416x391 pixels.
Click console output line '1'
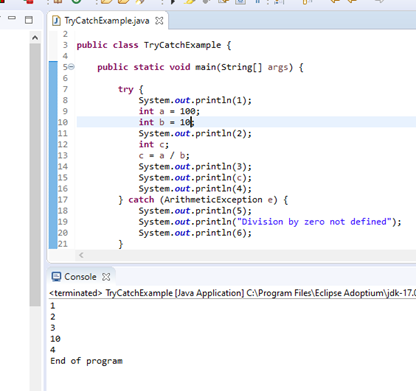[x=53, y=306]
